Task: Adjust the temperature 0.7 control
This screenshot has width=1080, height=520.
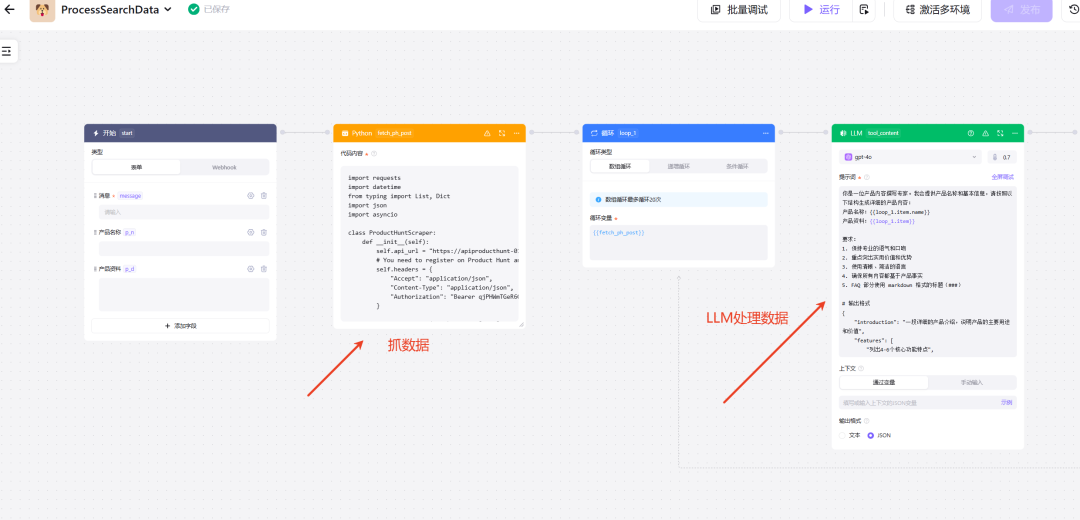Action: point(1002,157)
